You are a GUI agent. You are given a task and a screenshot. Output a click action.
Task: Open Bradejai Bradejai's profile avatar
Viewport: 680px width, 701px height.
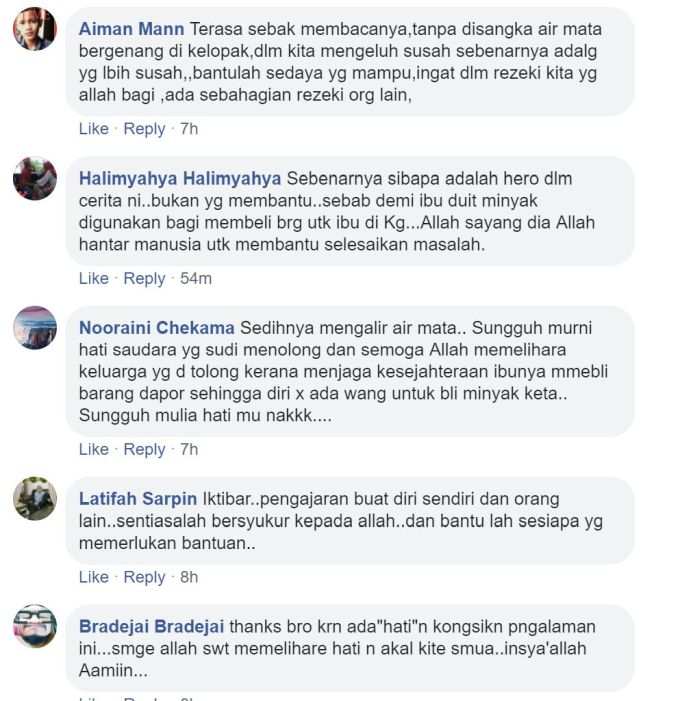[35, 626]
